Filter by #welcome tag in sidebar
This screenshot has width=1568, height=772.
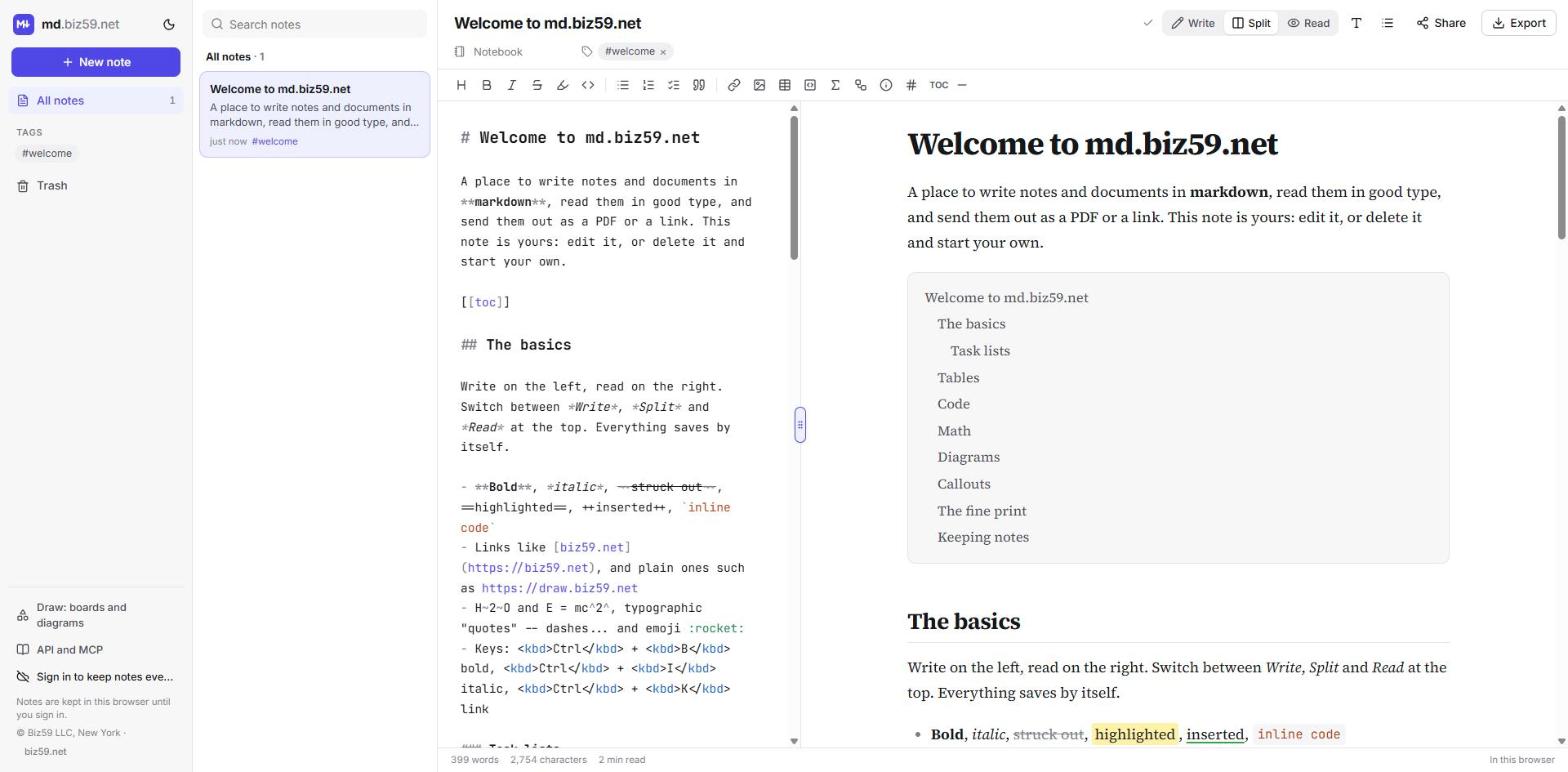[47, 154]
